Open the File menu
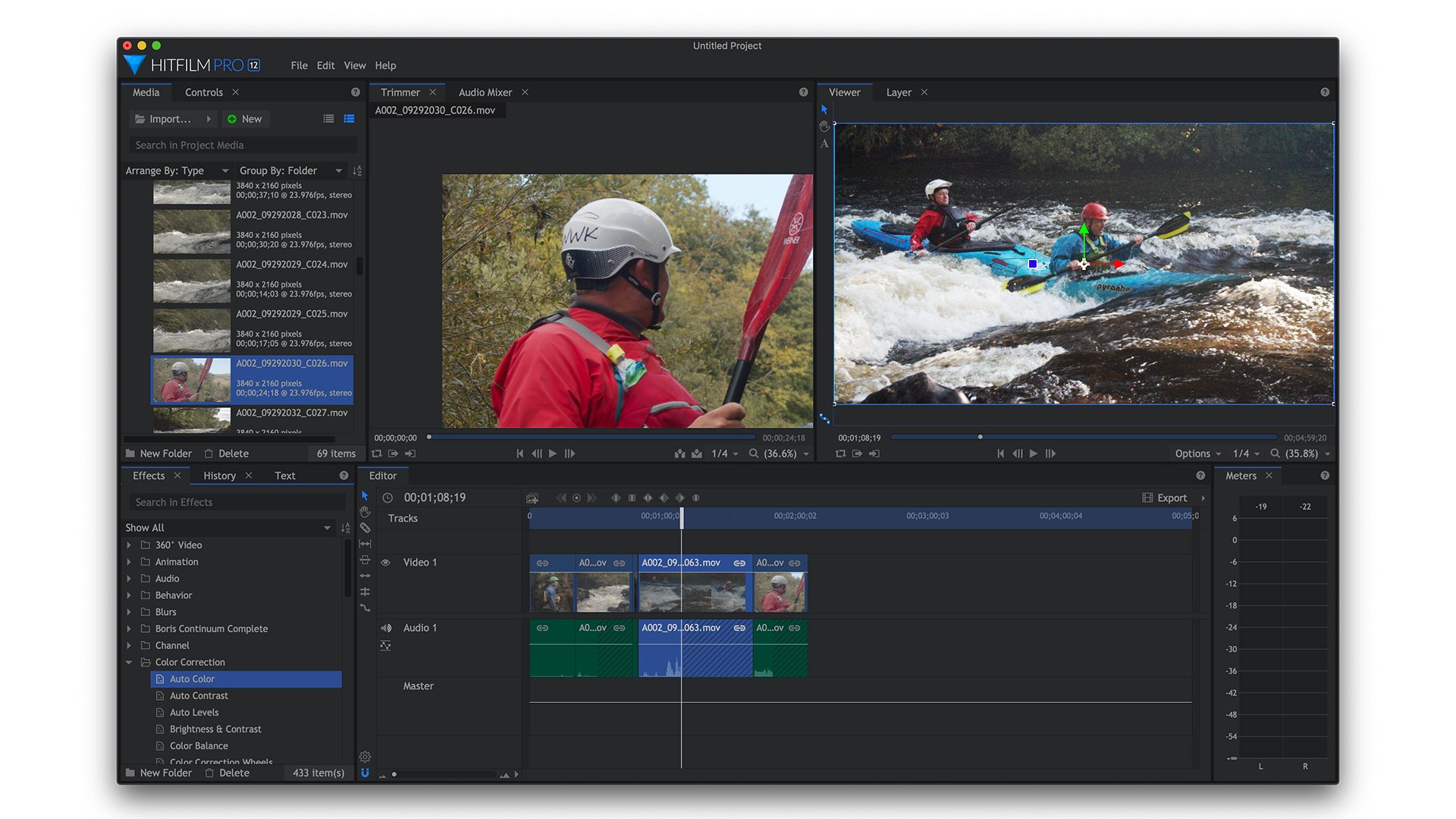 coord(299,66)
